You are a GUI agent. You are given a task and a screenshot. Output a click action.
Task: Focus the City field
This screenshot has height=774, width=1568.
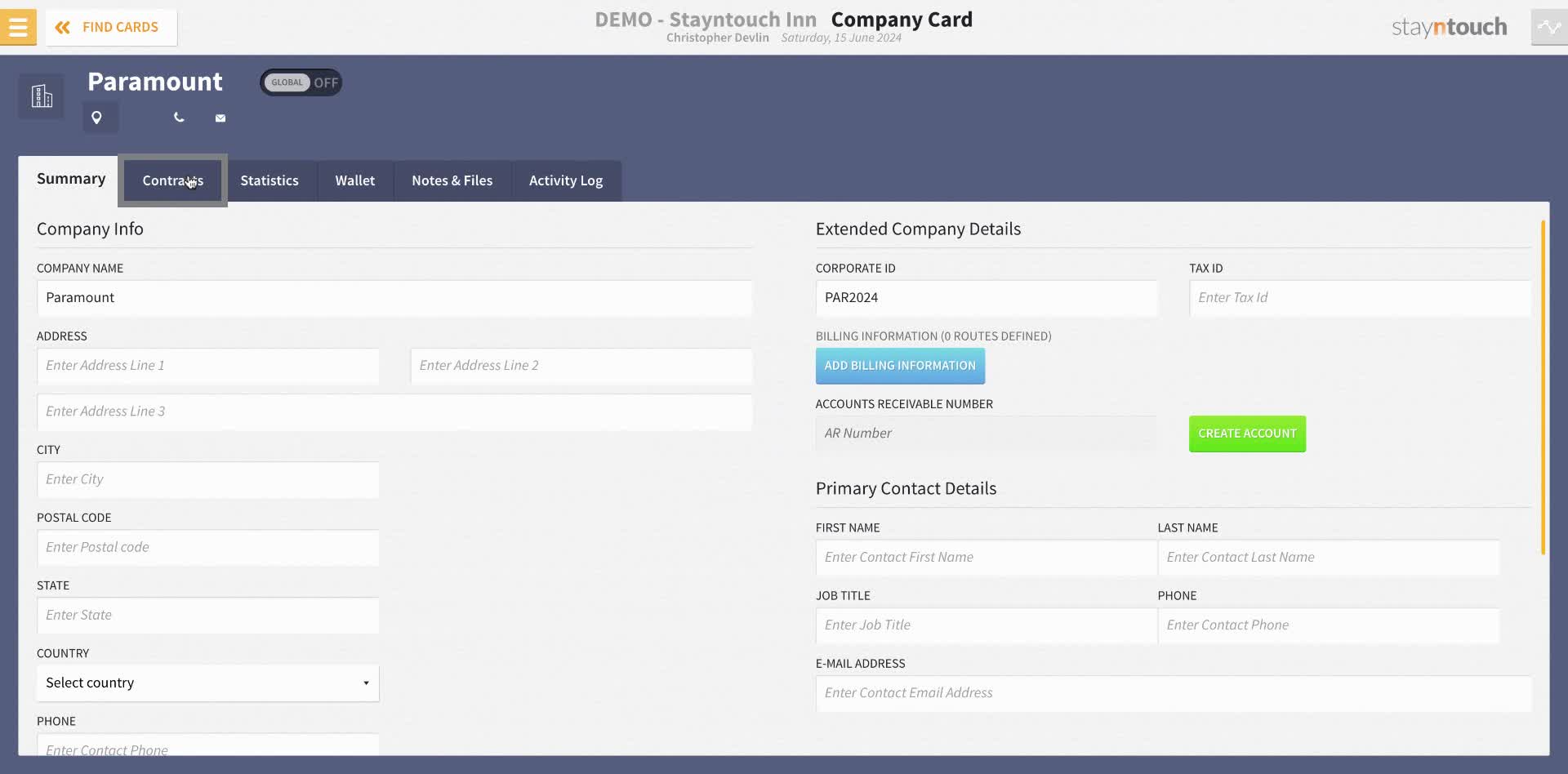(x=207, y=479)
